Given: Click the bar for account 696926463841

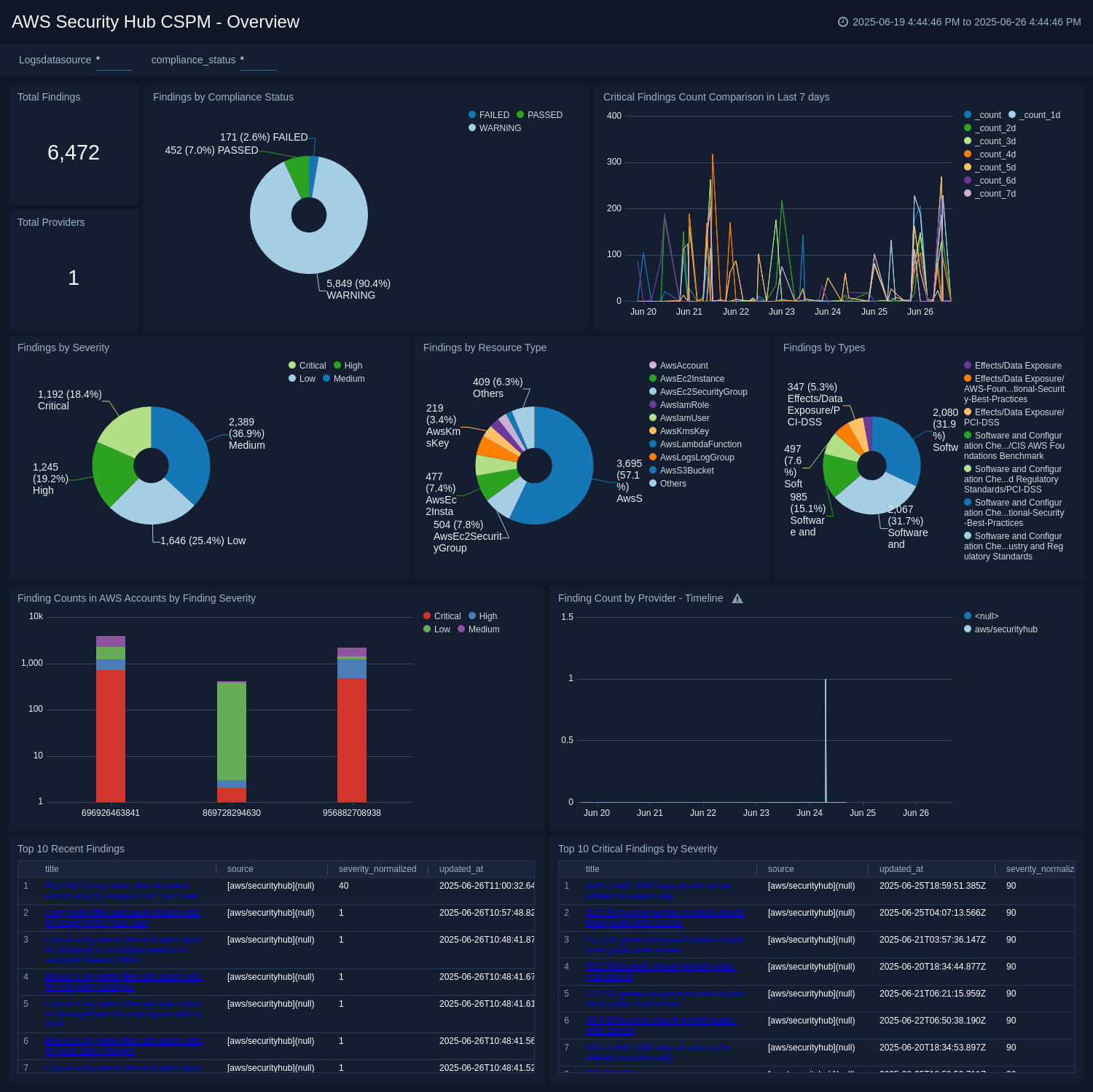Looking at the screenshot, I should click(111, 719).
